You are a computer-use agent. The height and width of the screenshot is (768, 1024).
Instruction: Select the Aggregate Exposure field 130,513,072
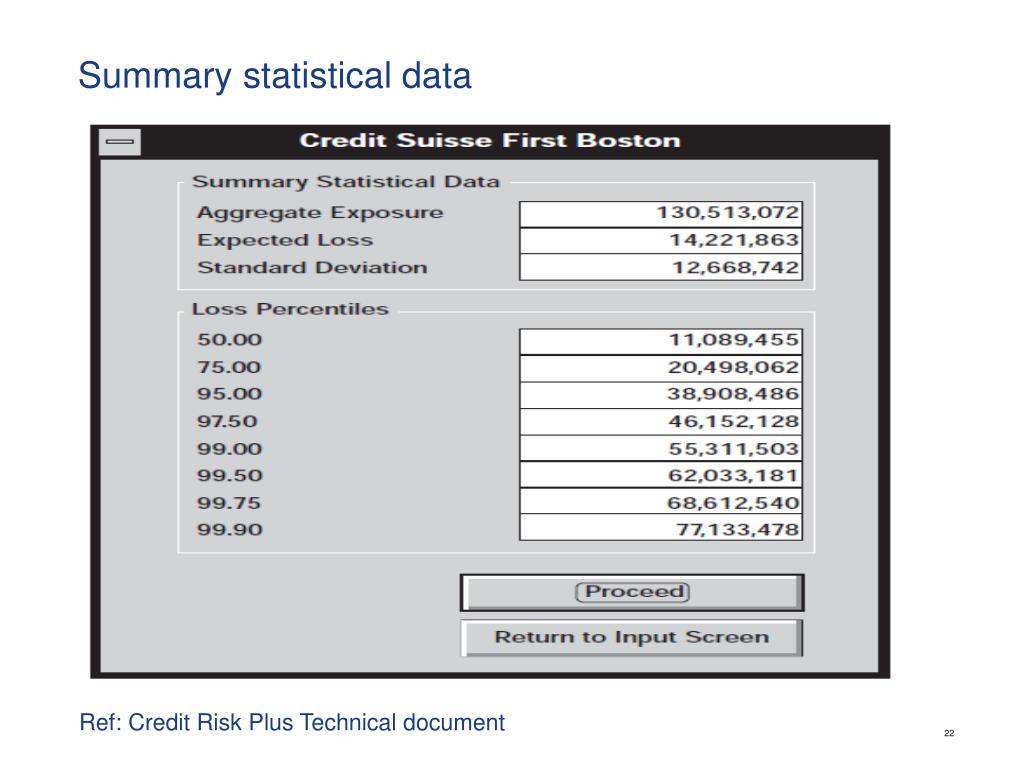tap(661, 214)
